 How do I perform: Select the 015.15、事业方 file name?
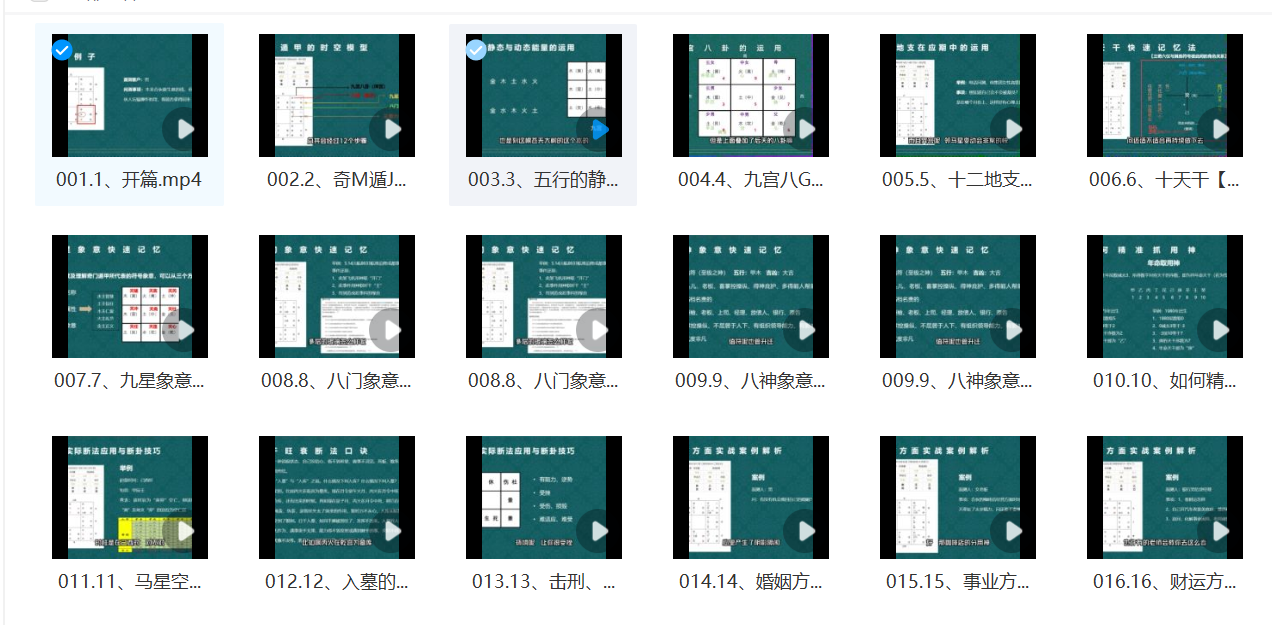[x=957, y=581]
